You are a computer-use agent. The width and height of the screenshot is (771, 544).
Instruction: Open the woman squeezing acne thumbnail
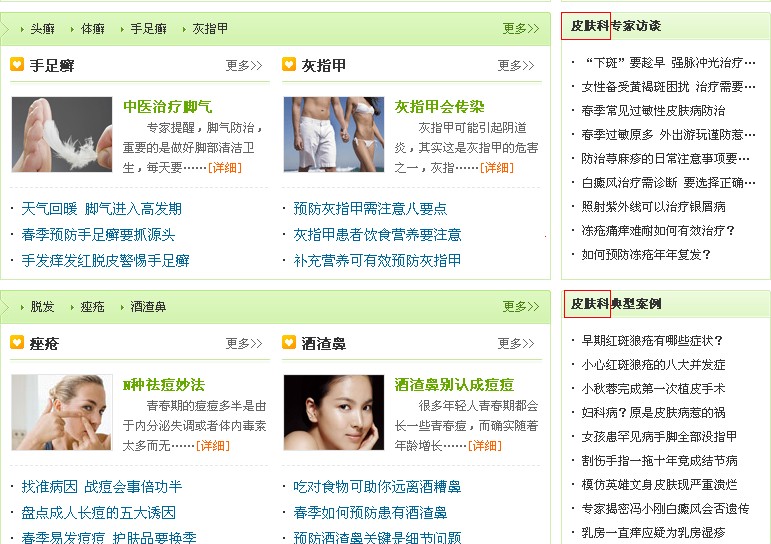(62, 412)
